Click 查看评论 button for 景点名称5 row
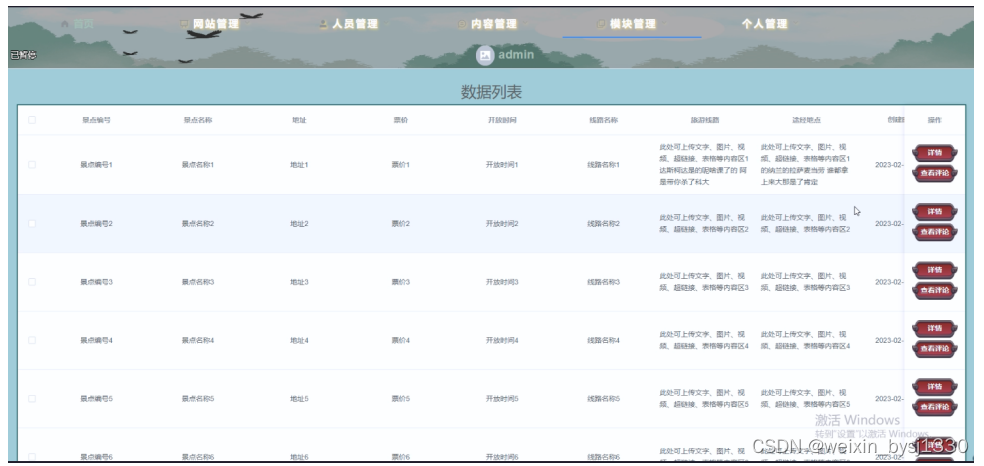The image size is (984, 466). click(x=934, y=407)
